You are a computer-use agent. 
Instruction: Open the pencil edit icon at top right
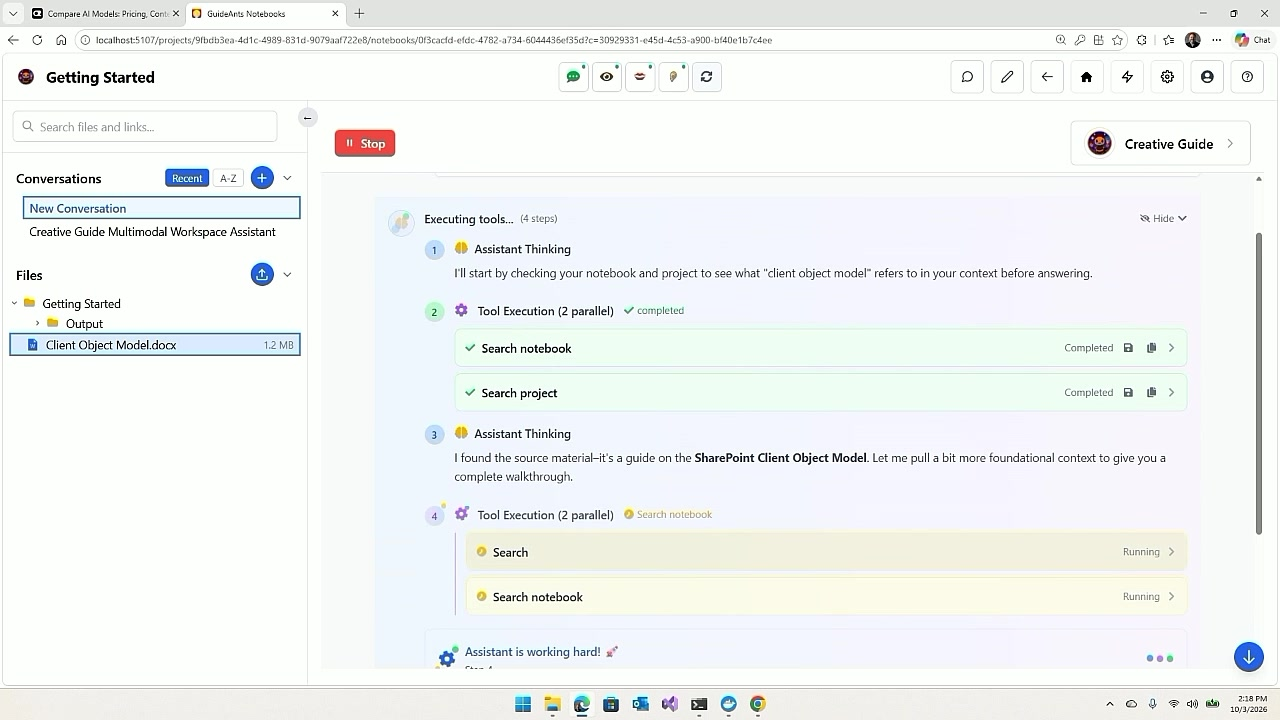pos(1007,77)
